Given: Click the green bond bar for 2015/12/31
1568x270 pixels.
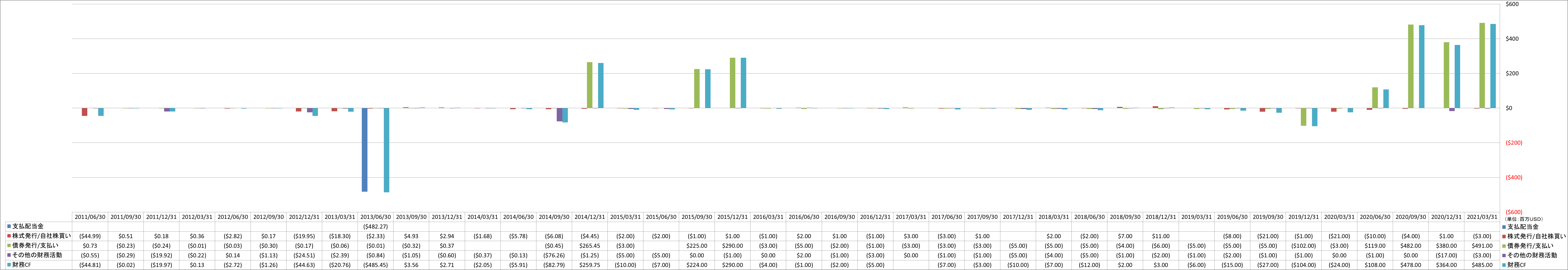Looking at the screenshot, I should coord(733,83).
